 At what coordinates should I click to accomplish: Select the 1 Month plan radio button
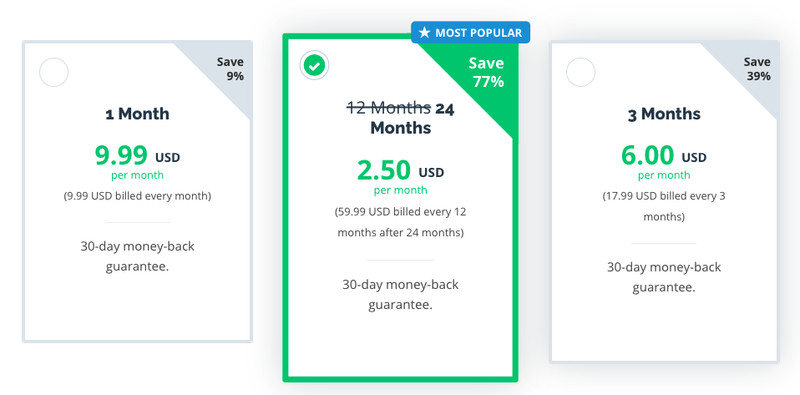point(54,72)
